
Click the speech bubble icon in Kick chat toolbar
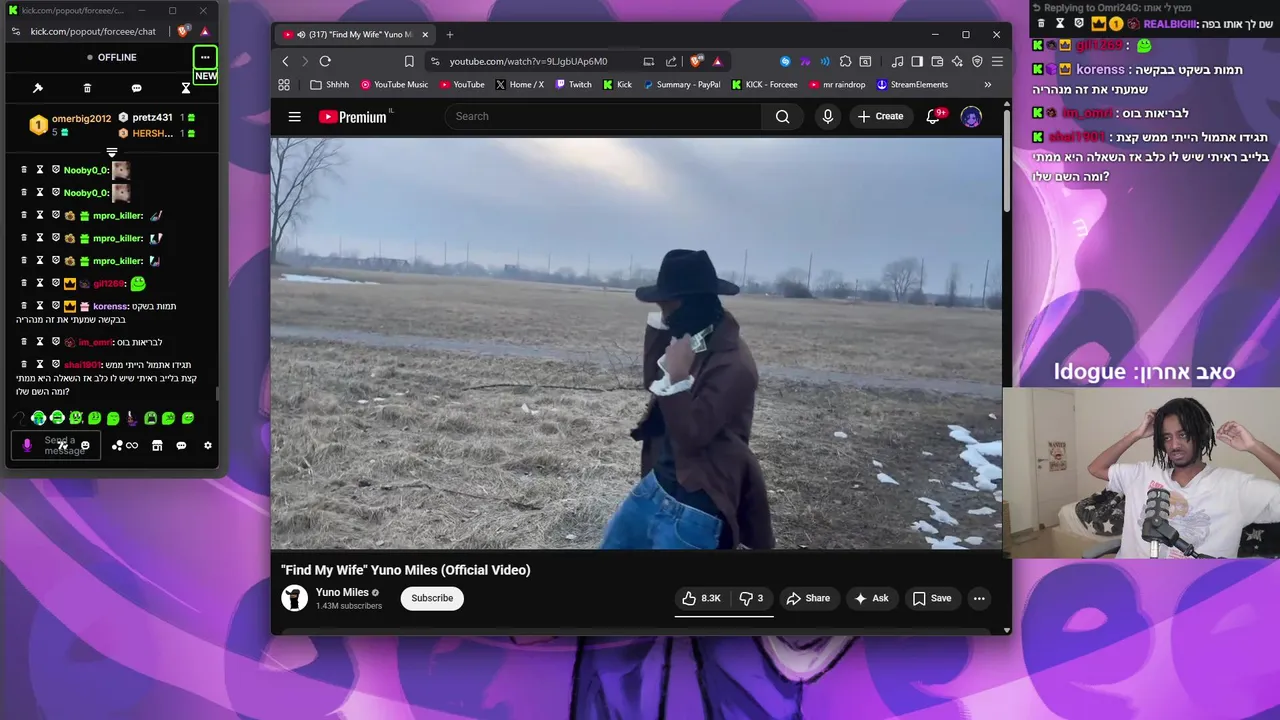coord(136,88)
